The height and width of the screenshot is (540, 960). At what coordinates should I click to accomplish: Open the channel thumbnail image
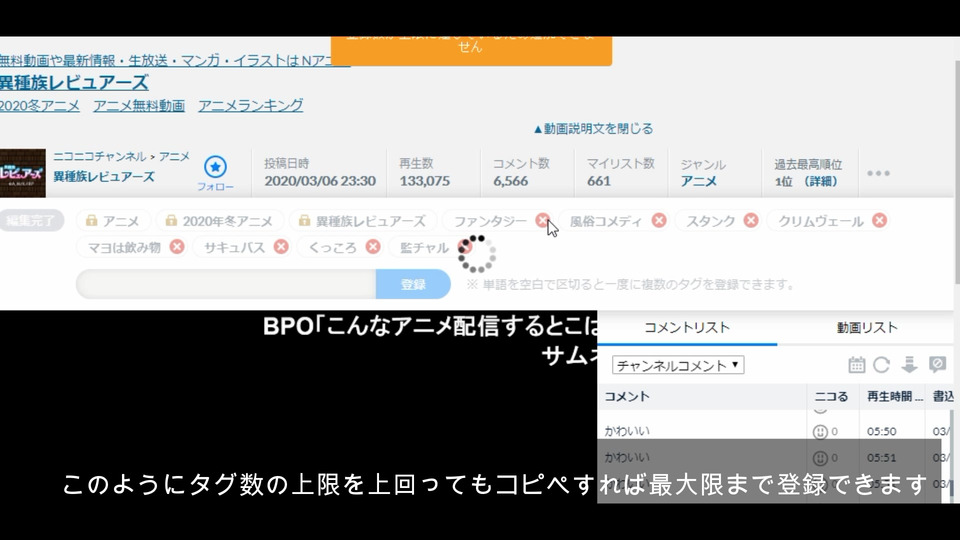23,173
